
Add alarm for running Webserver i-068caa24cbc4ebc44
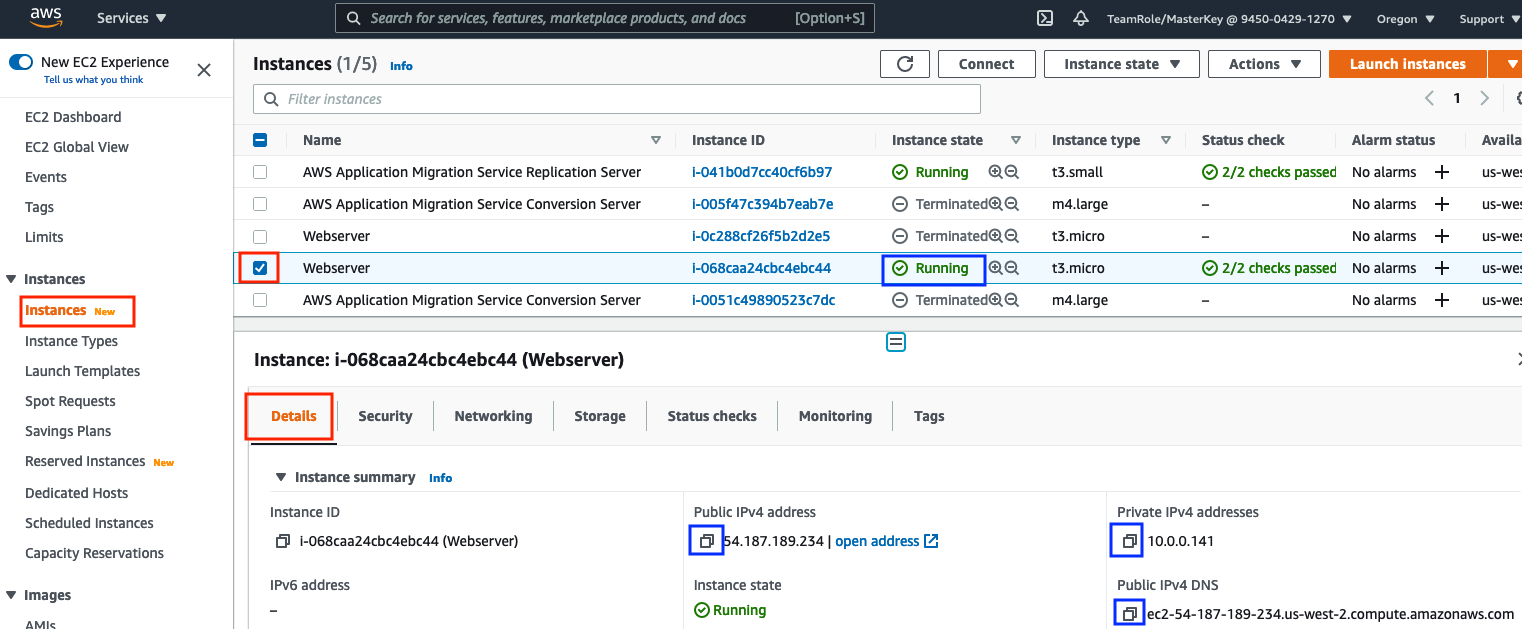(1442, 268)
